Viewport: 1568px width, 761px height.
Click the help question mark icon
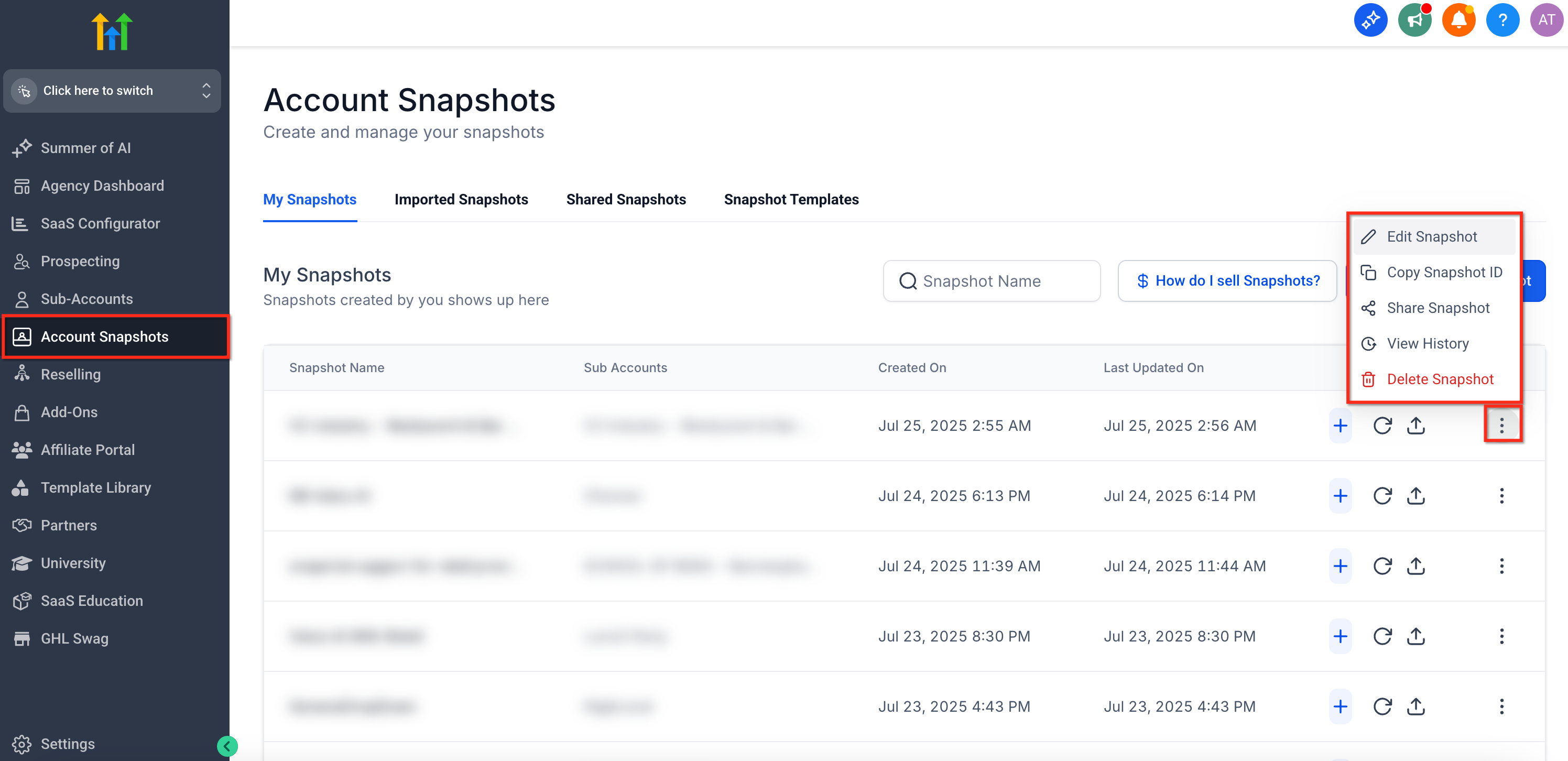1502,20
